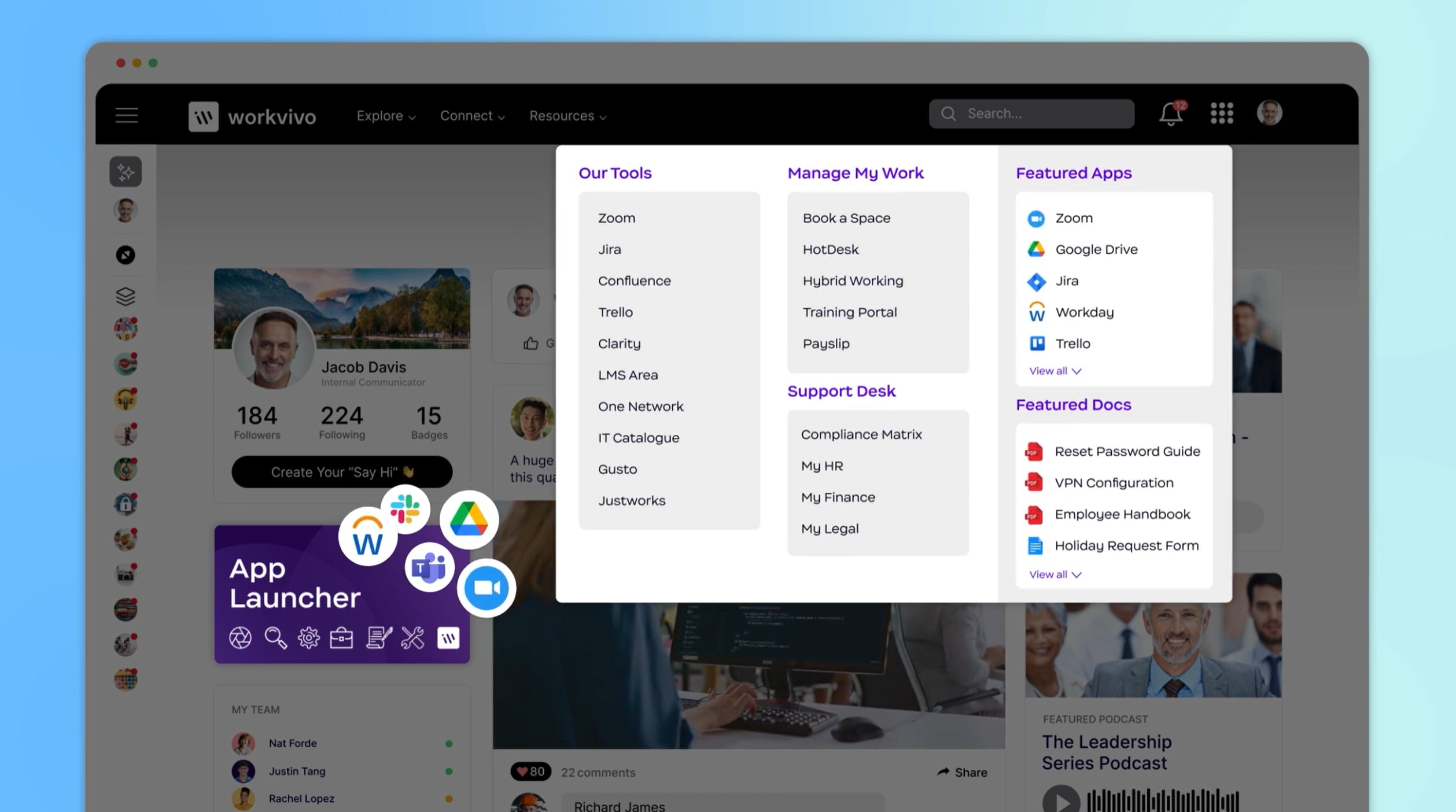Screen dimensions: 1456x812
Task: Expand the Connect dropdown
Action: (x=473, y=116)
